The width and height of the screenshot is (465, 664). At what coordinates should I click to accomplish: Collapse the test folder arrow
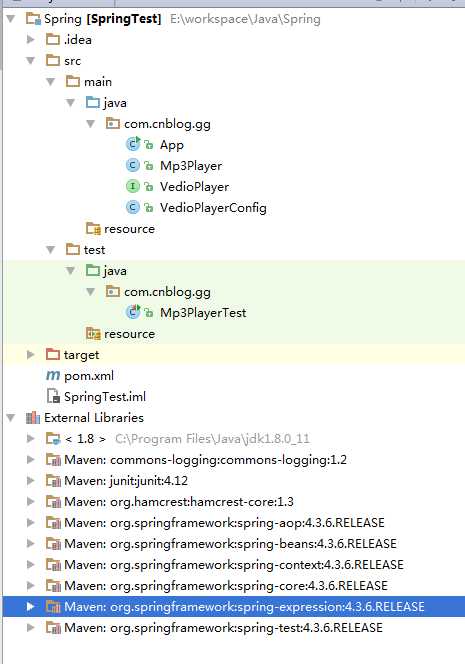click(x=51, y=250)
